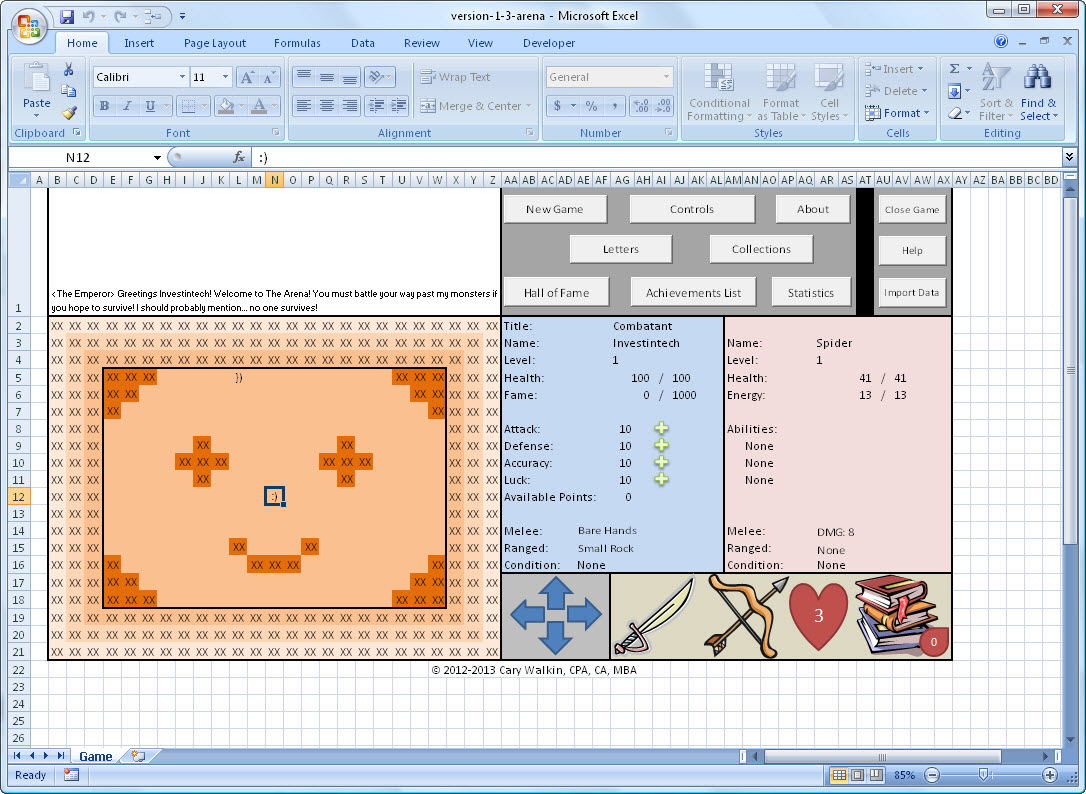Click the Paste clipboard icon
This screenshot has width=1086, height=794.
click(x=37, y=78)
